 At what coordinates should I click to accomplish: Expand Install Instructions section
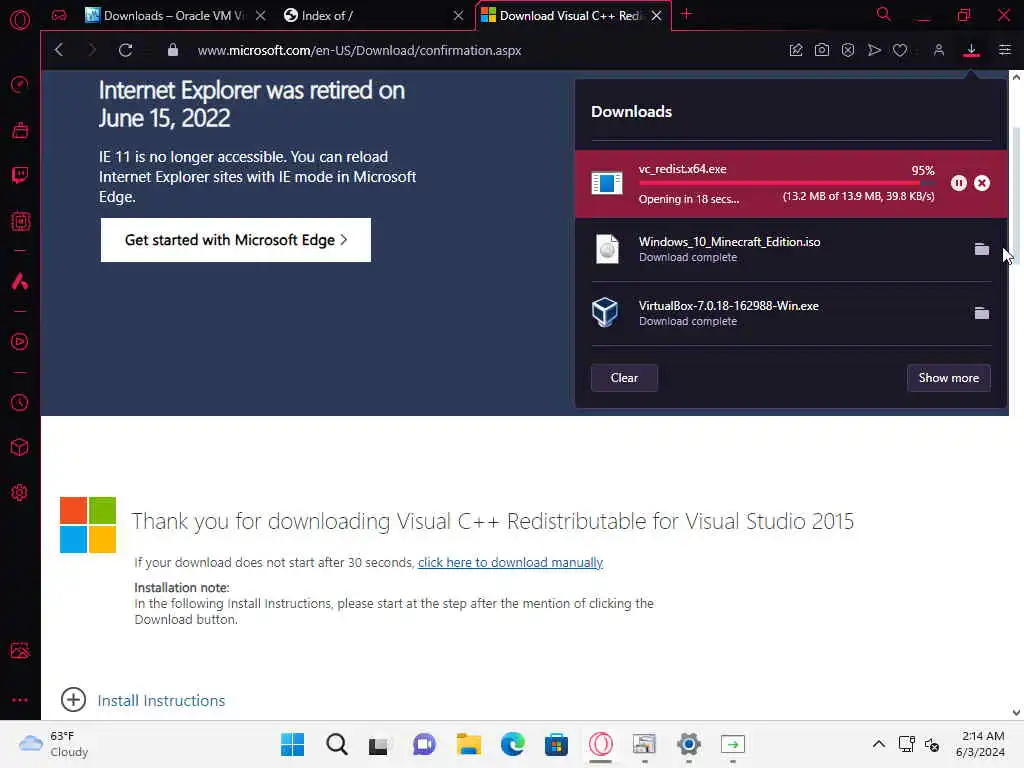(x=143, y=700)
